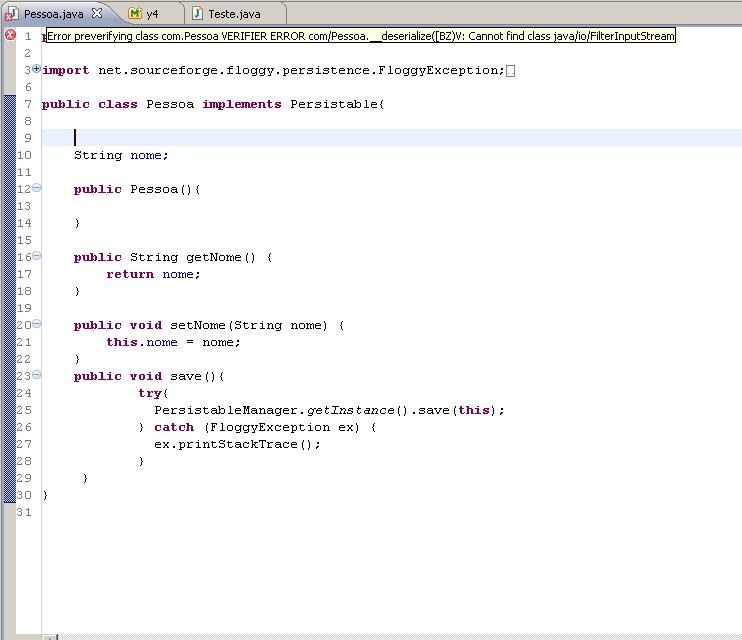Click the y4 tab icon
This screenshot has height=640, width=742.
pos(135,13)
